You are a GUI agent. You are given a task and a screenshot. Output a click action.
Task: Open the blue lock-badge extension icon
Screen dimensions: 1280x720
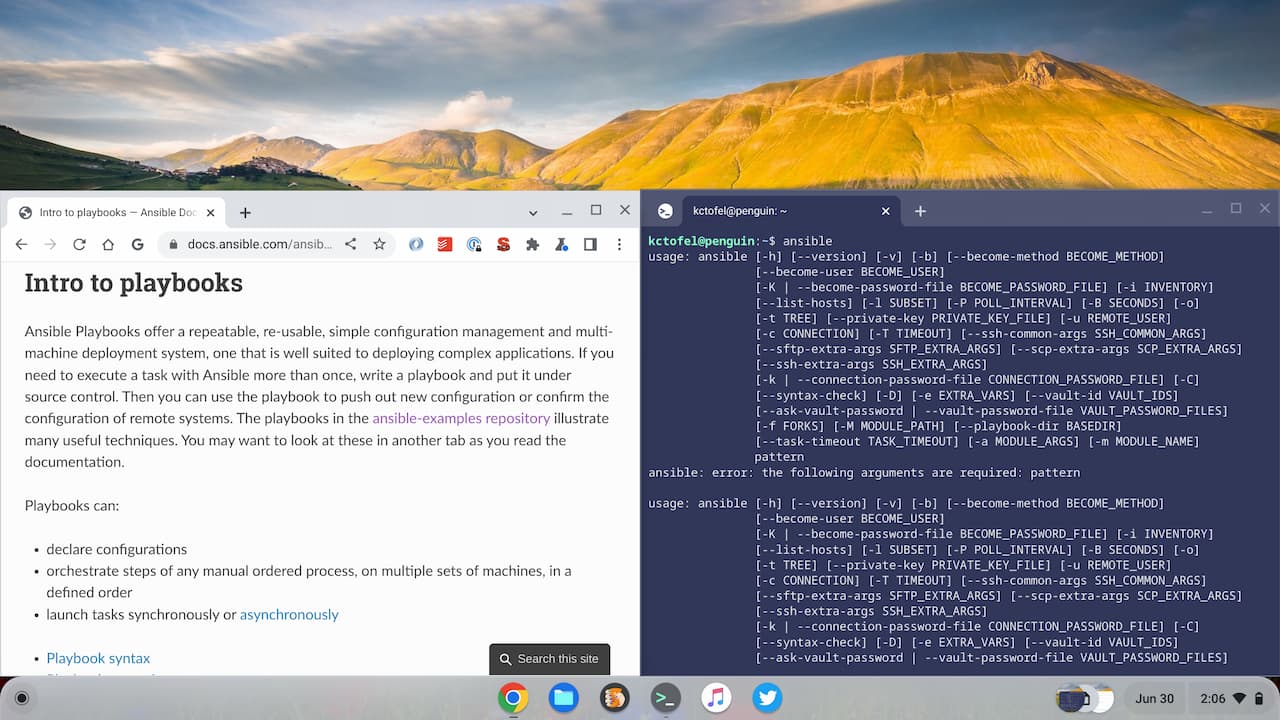pos(474,244)
